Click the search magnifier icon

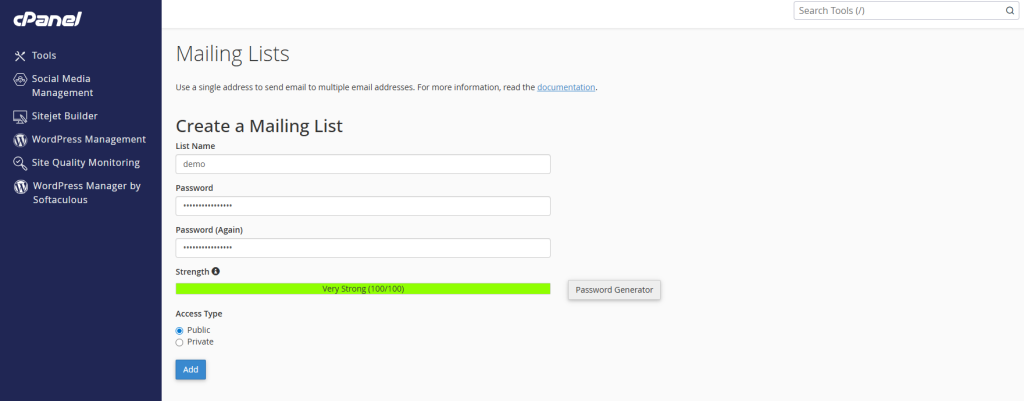(x=1009, y=11)
